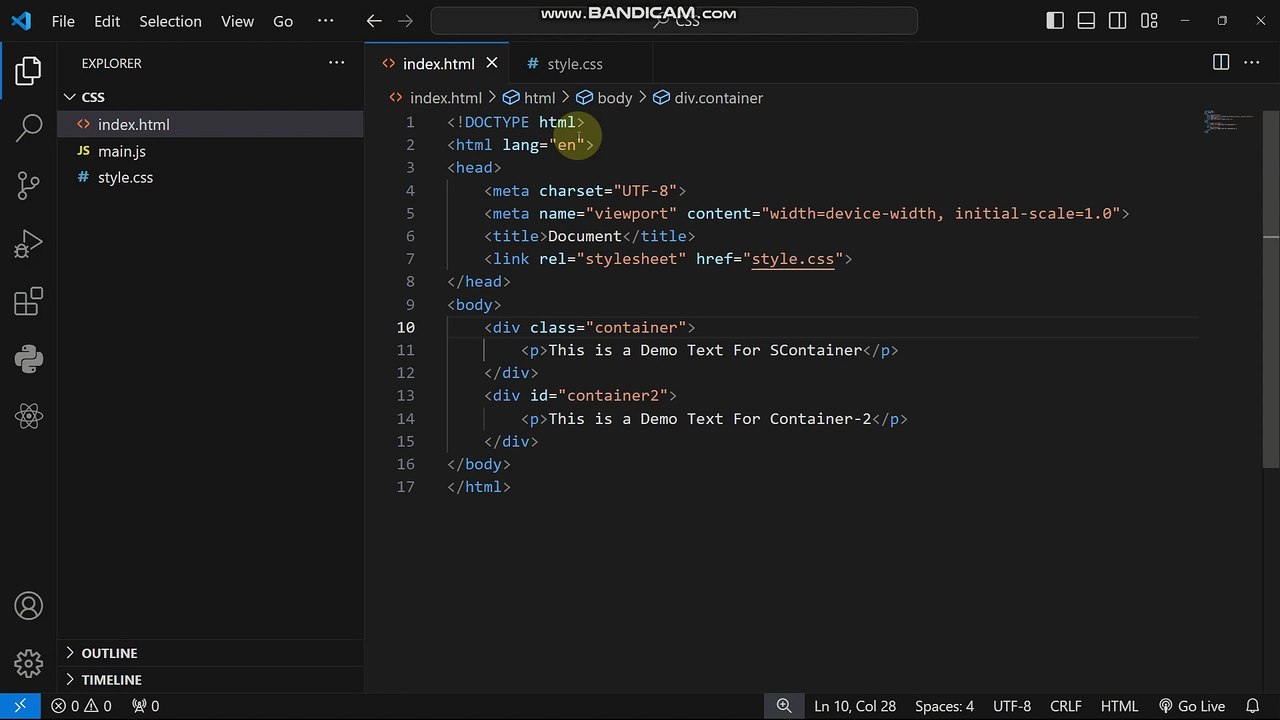Image resolution: width=1280 pixels, height=720 pixels.
Task: Open the Manage gear icon
Action: coord(29,663)
